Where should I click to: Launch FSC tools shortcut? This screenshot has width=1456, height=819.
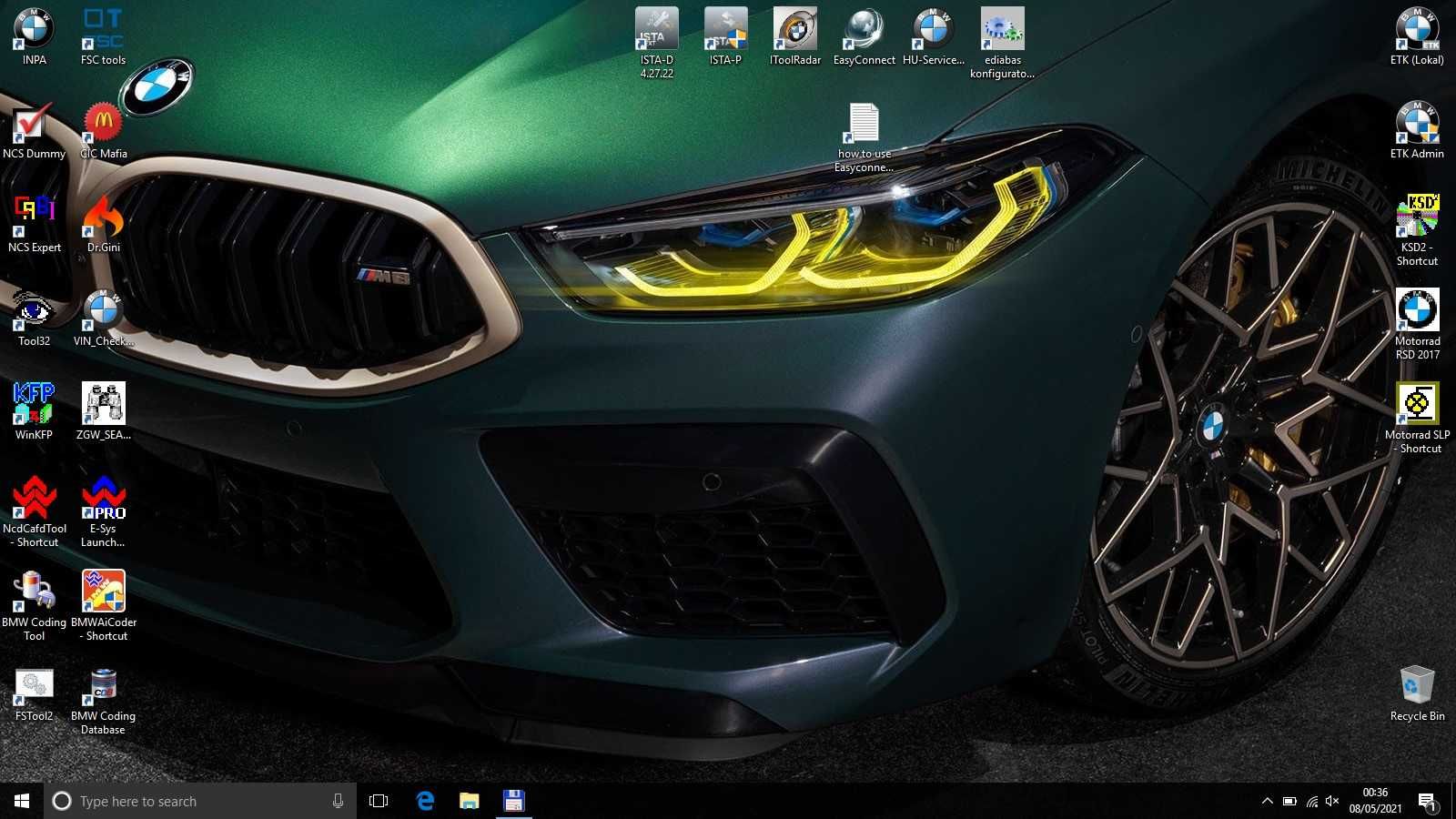(x=103, y=36)
